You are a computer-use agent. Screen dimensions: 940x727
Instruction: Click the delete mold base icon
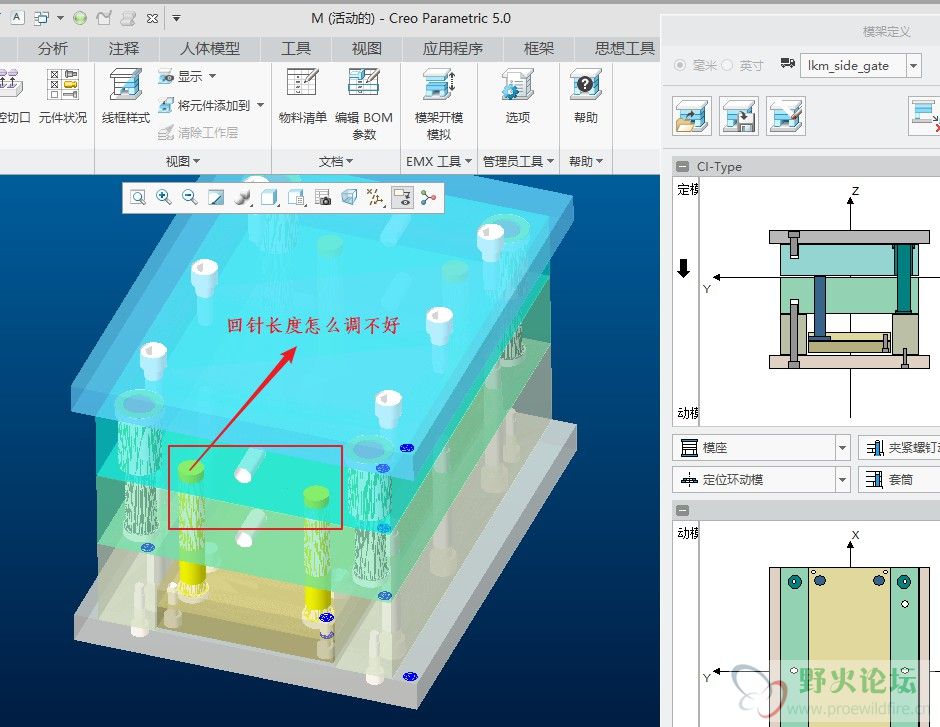pyautogui.click(x=925, y=116)
